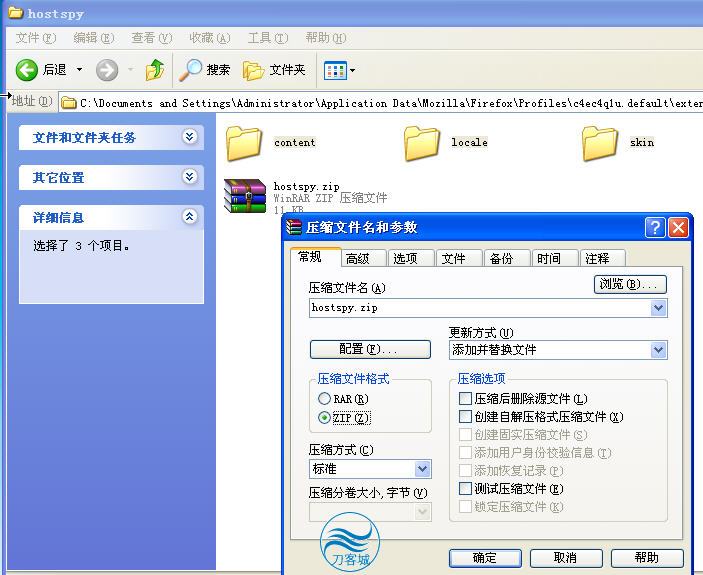Click the dialog Help question mark

click(x=655, y=228)
